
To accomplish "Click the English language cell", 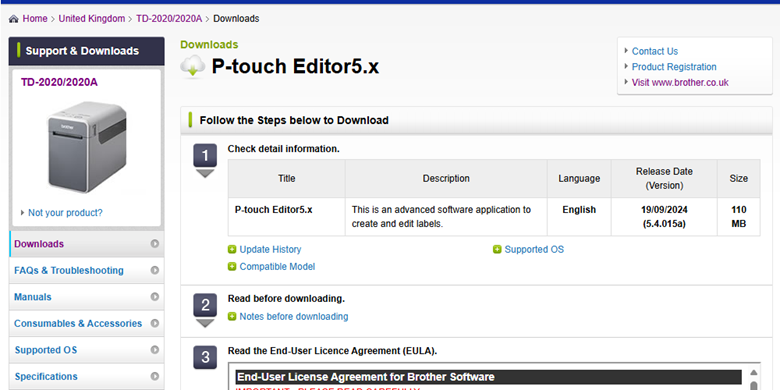I will point(579,216).
